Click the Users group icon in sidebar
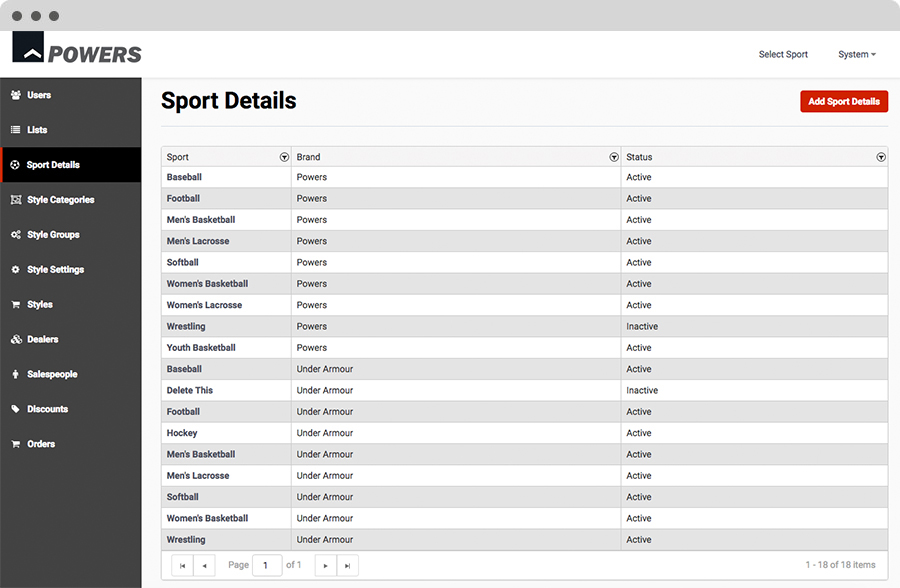 15,95
